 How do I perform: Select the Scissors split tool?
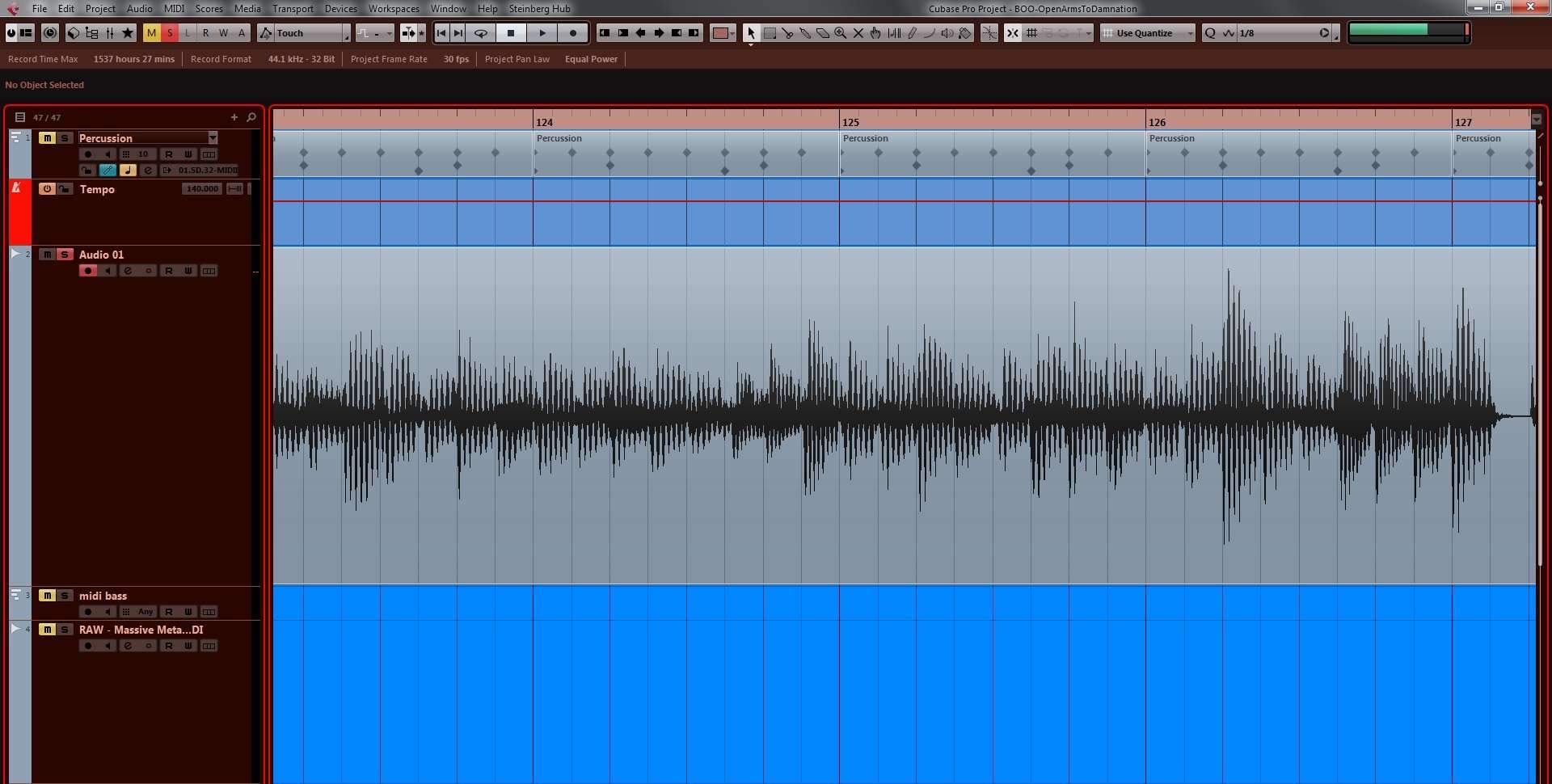(787, 33)
